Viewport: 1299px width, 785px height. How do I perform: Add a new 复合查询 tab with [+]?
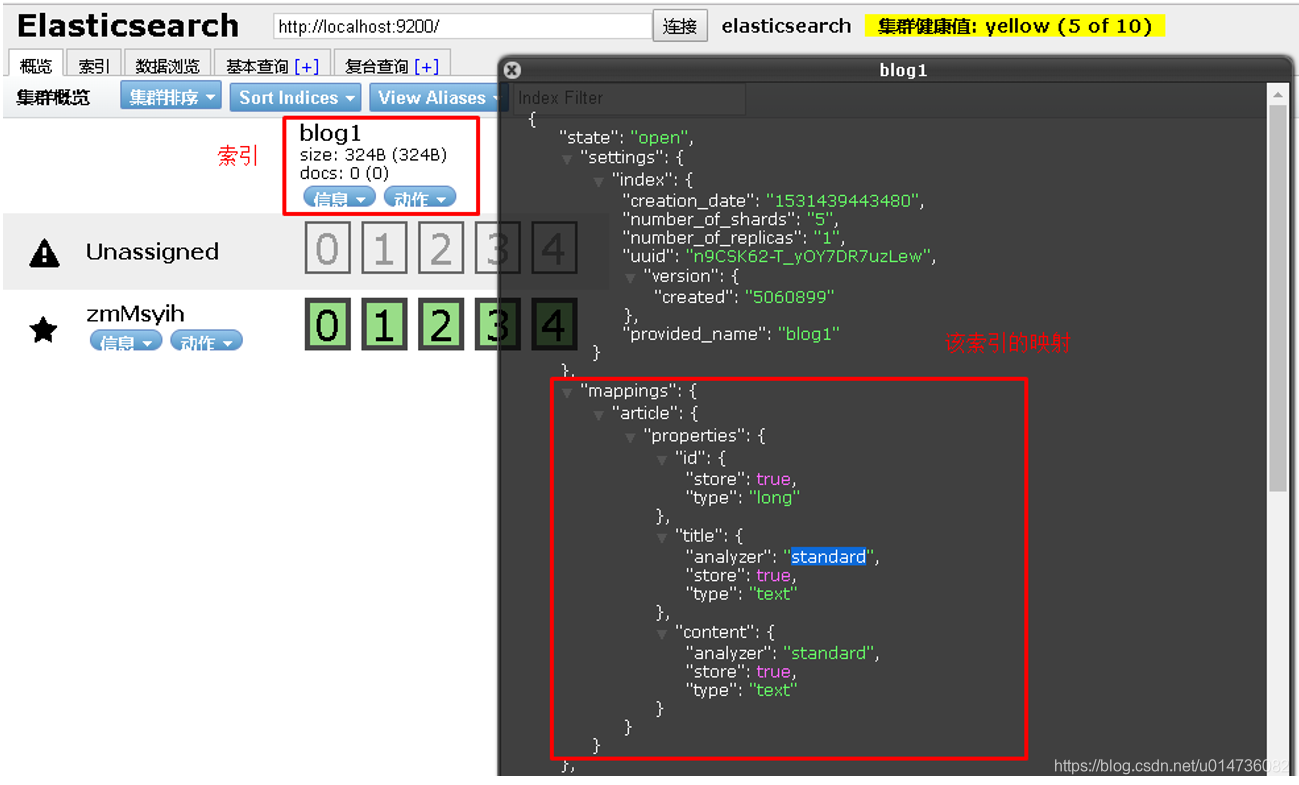tap(427, 67)
